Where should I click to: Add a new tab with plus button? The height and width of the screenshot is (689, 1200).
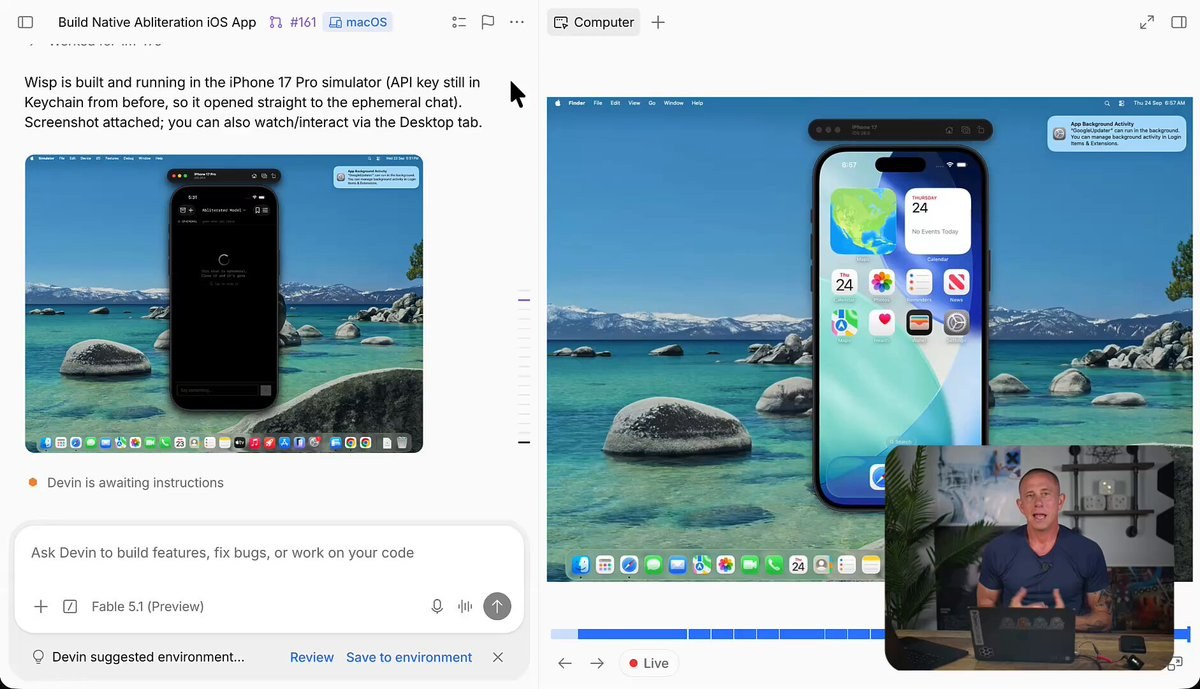[x=658, y=22]
